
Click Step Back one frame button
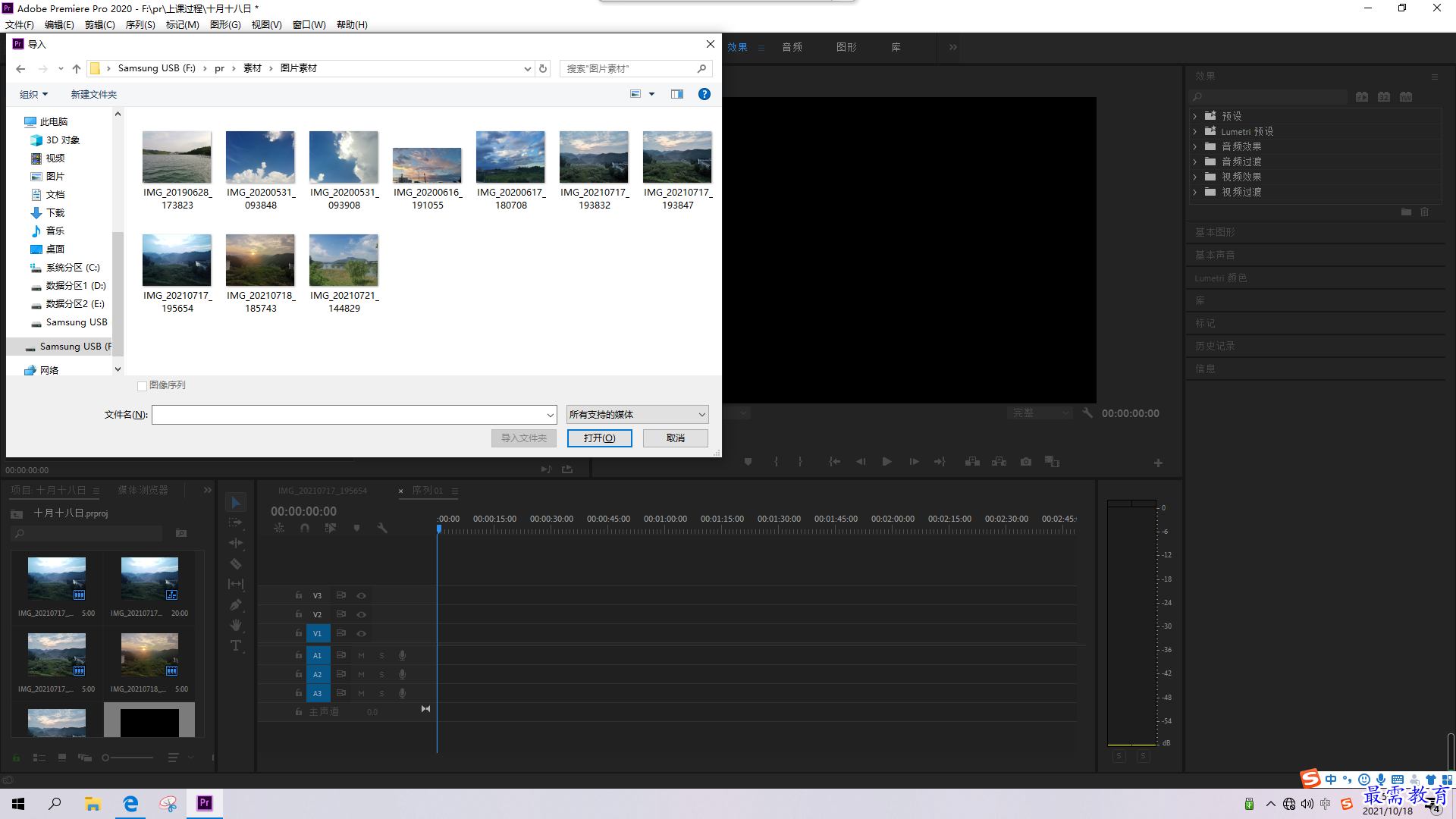pyautogui.click(x=861, y=462)
